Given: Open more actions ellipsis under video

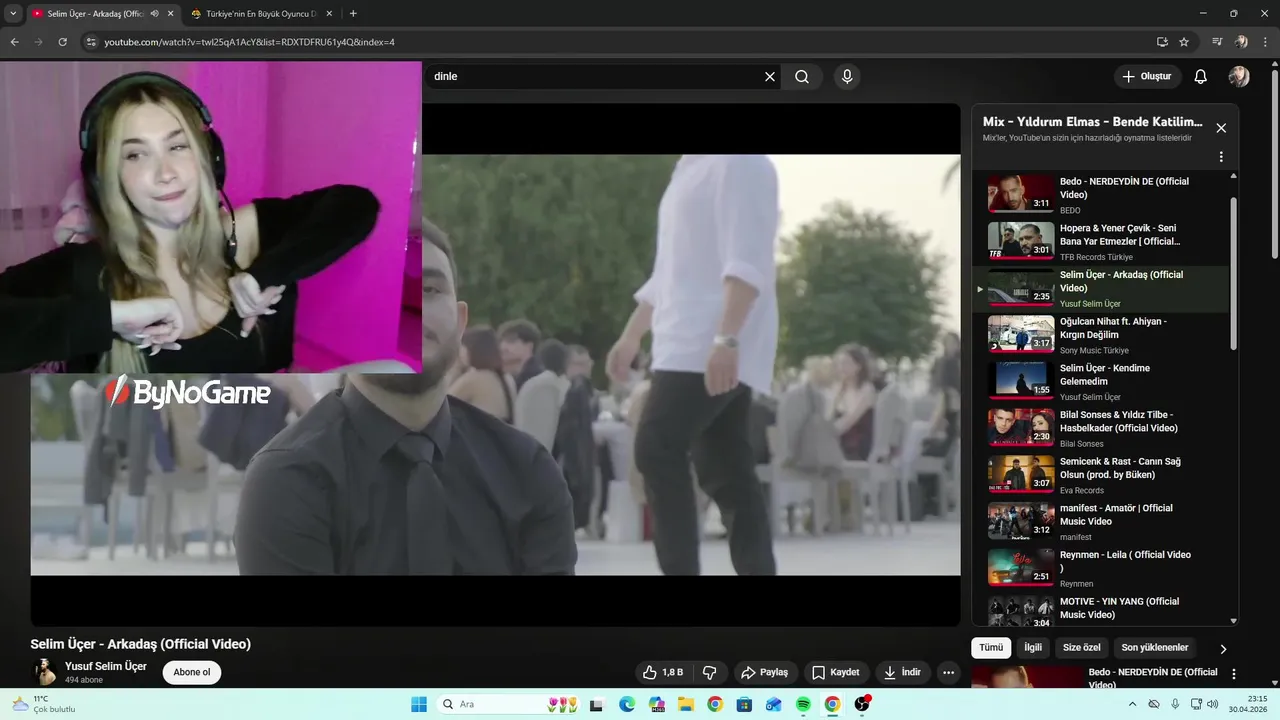Looking at the screenshot, I should 948,673.
